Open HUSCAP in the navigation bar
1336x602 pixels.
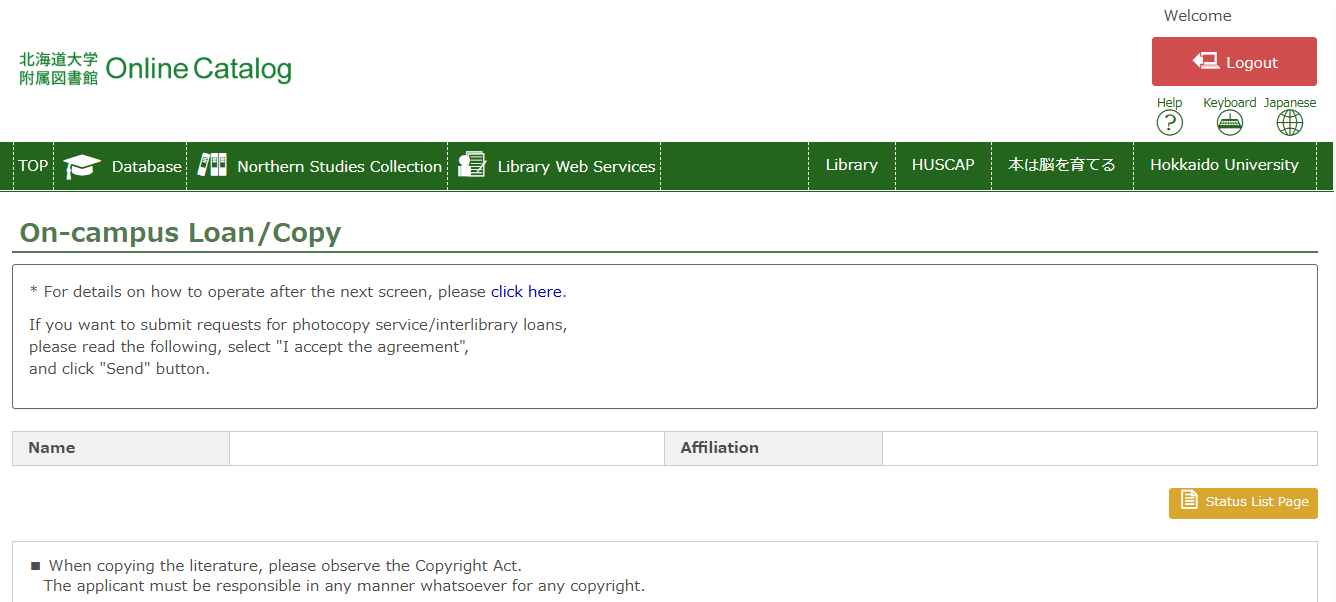pyautogui.click(x=942, y=165)
